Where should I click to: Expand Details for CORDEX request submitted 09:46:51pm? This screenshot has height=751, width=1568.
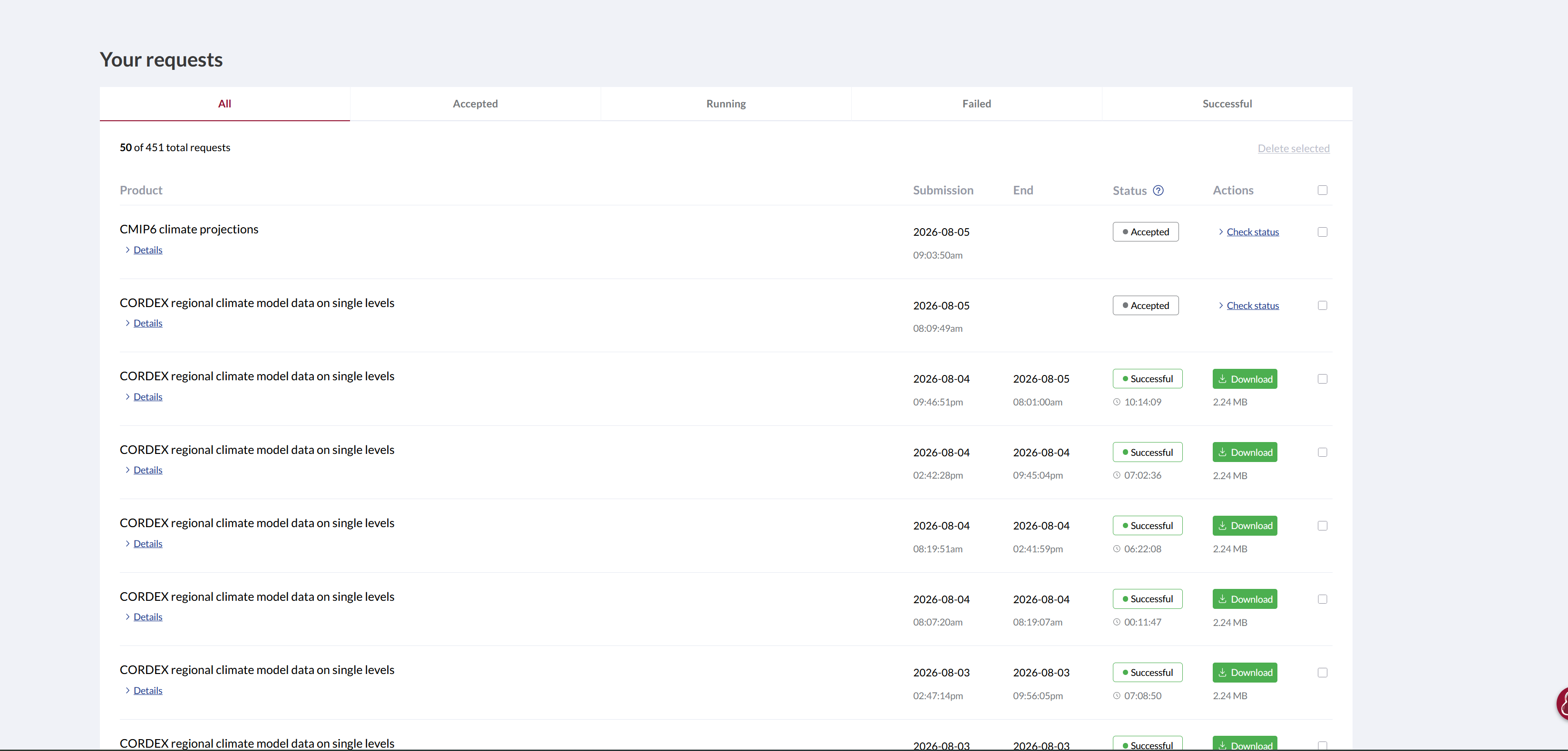[148, 397]
